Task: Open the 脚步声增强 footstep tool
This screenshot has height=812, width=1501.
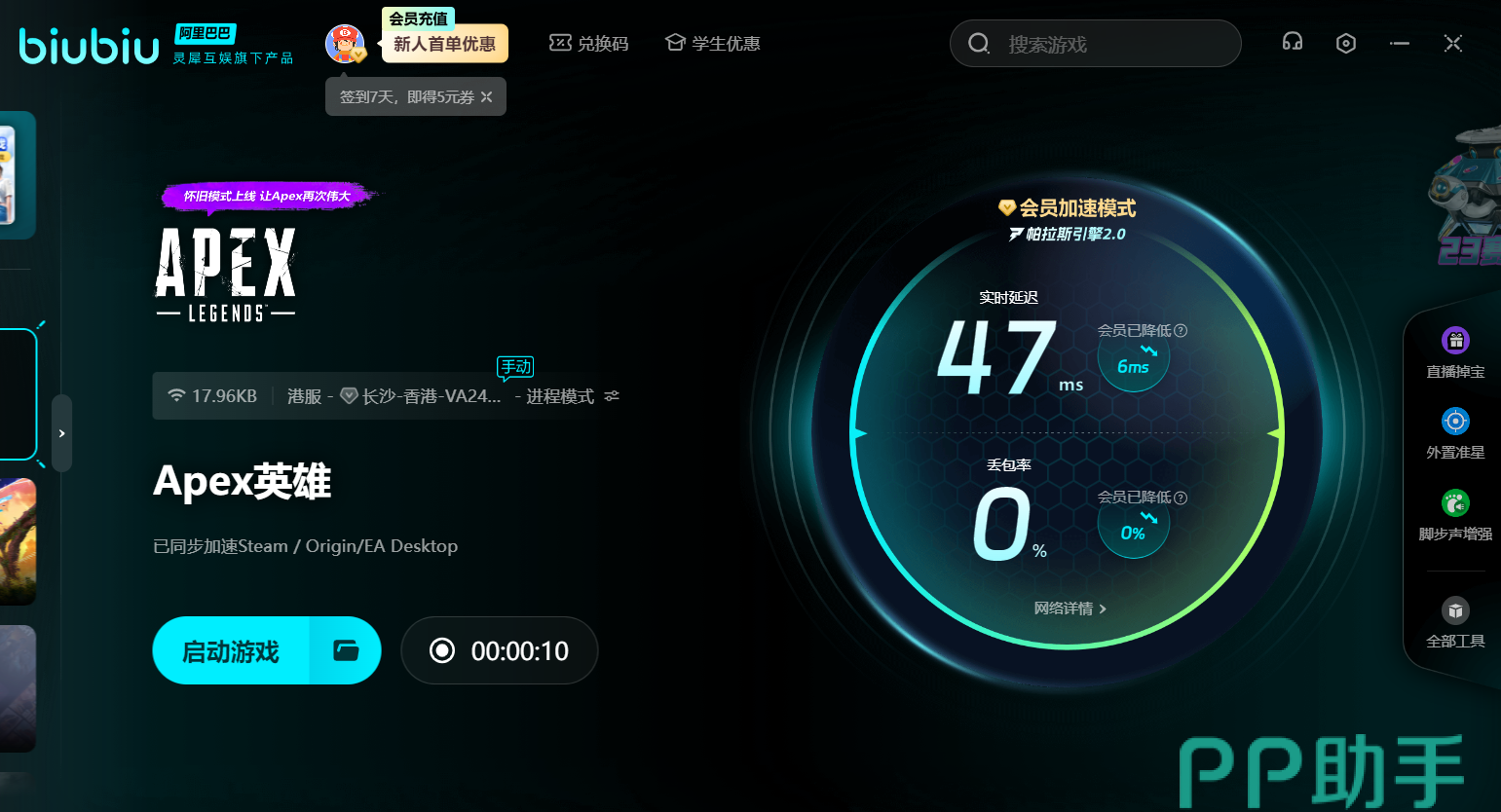Action: coord(1455,514)
